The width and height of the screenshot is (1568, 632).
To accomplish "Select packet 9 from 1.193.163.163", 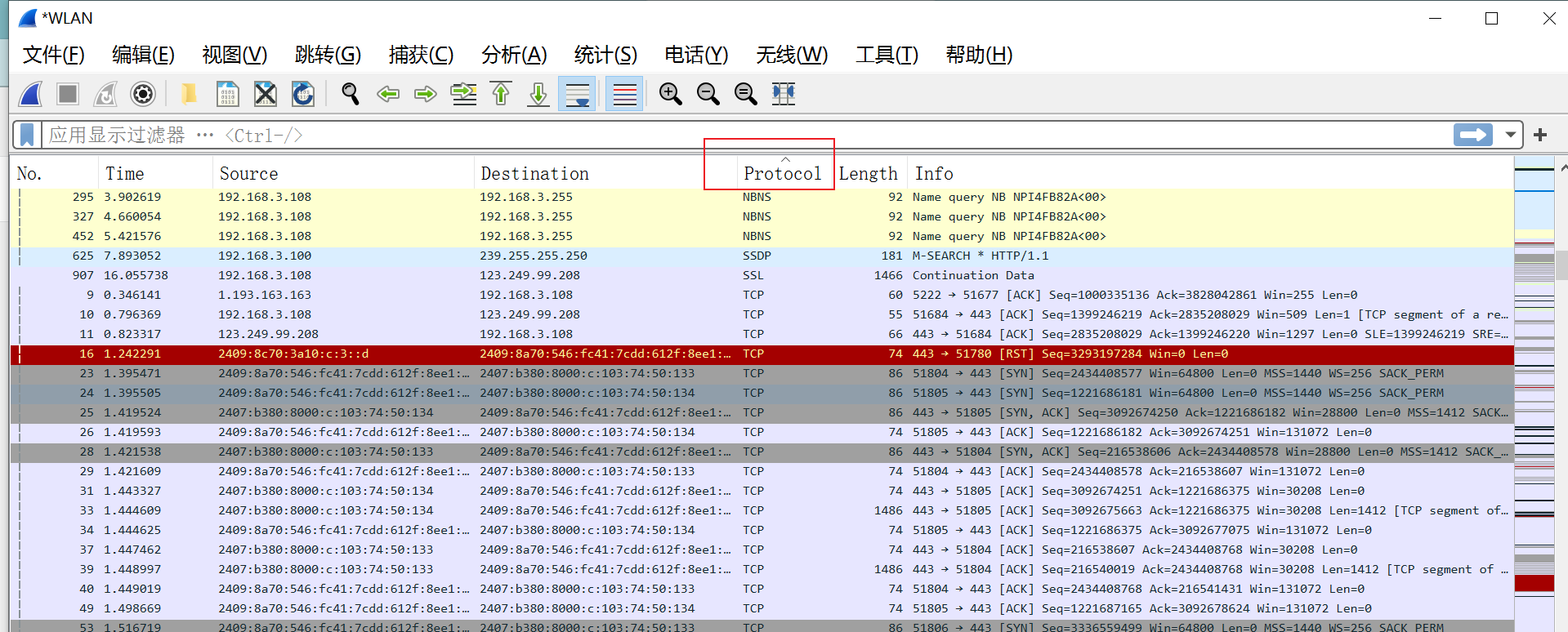I will [x=762, y=295].
